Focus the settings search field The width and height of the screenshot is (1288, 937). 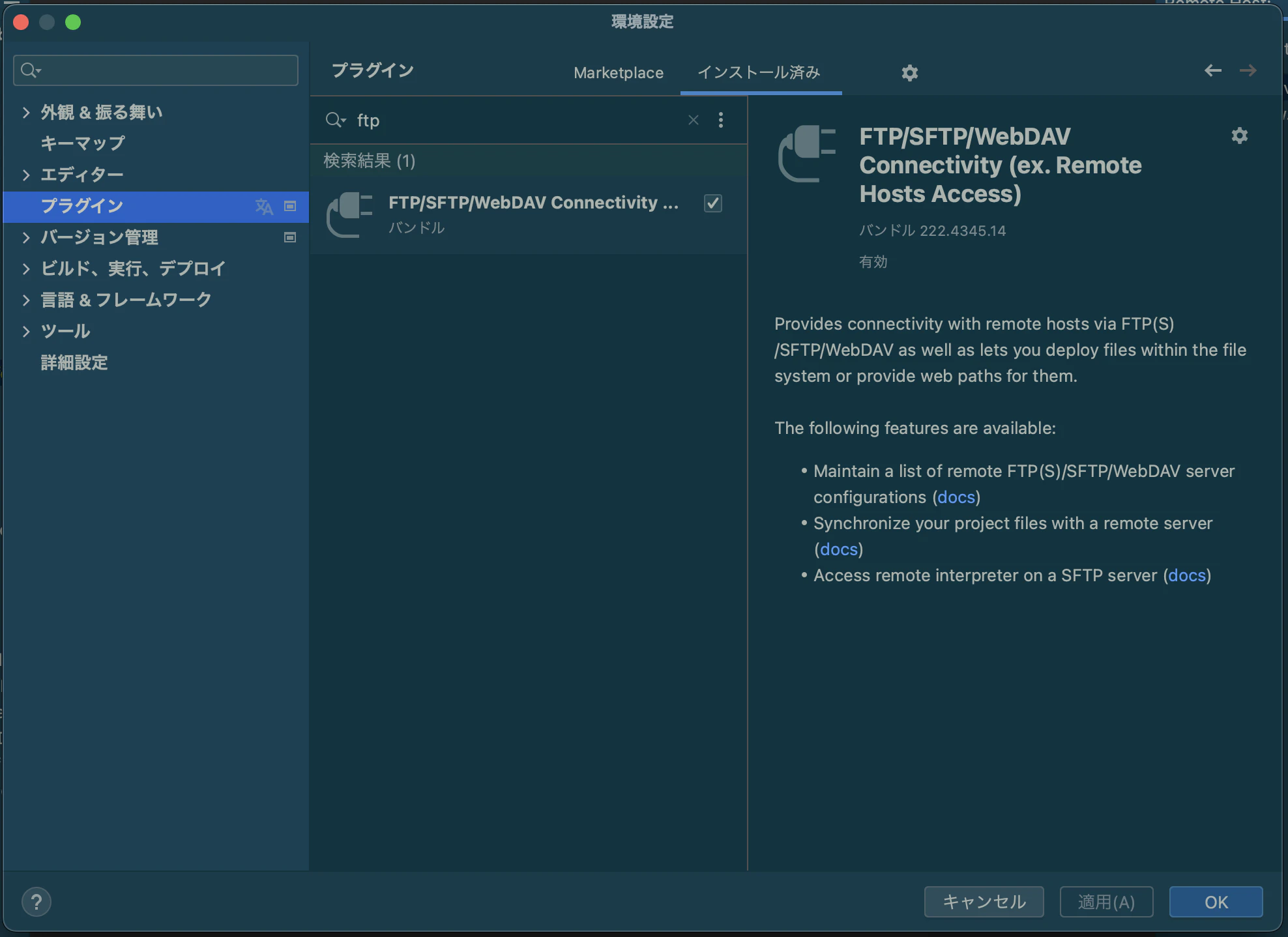tap(156, 70)
